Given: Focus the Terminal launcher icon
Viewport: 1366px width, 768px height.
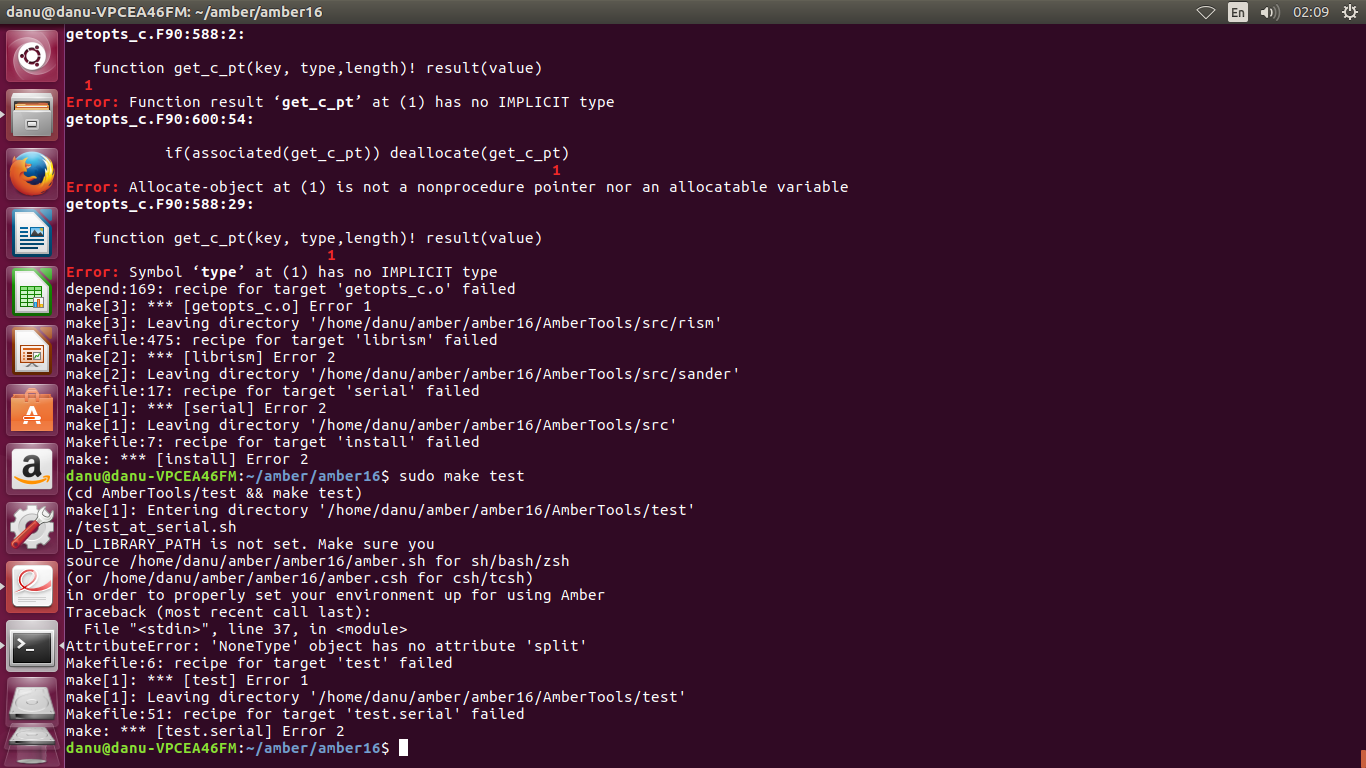Looking at the screenshot, I should [x=32, y=646].
